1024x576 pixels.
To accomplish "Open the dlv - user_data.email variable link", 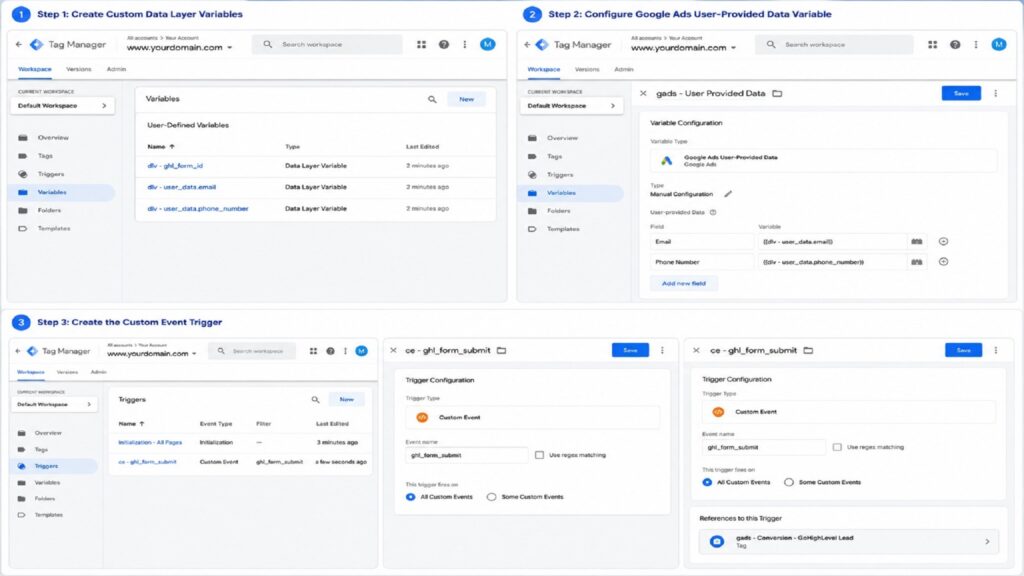I will point(182,187).
